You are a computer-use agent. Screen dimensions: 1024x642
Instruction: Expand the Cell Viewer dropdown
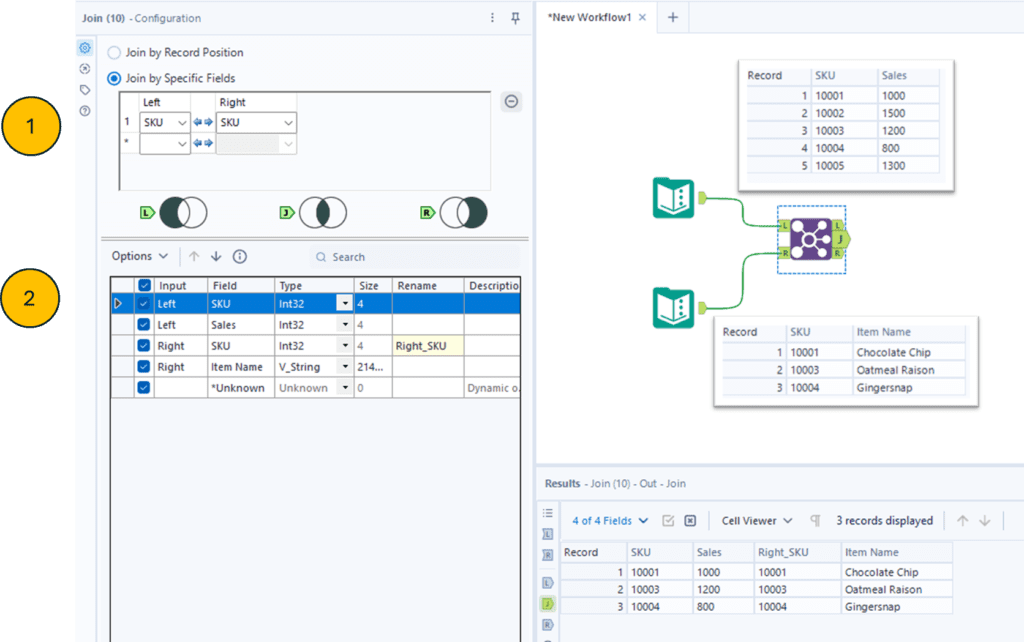pos(757,521)
